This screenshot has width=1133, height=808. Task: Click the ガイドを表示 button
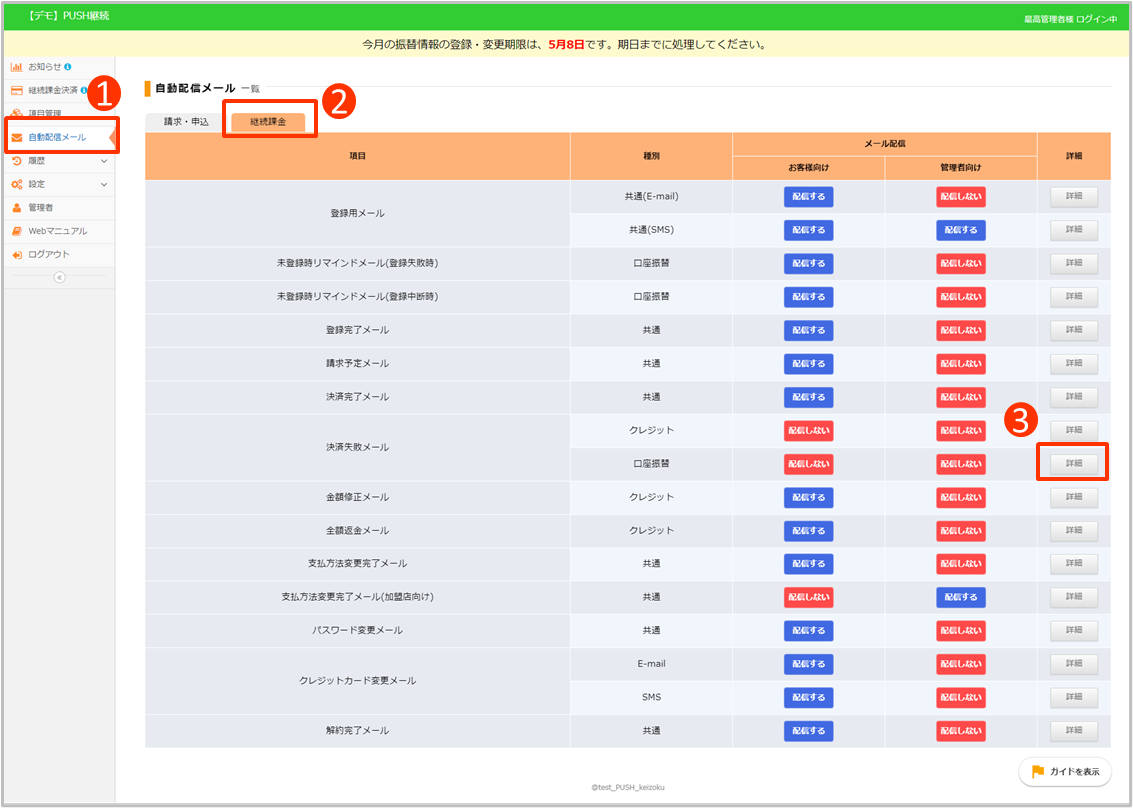tap(1065, 772)
